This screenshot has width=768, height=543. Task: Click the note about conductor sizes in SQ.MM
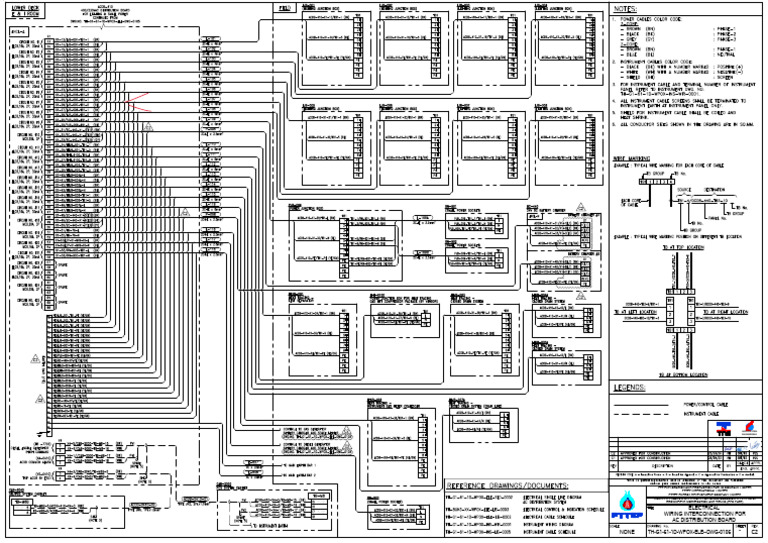click(687, 125)
